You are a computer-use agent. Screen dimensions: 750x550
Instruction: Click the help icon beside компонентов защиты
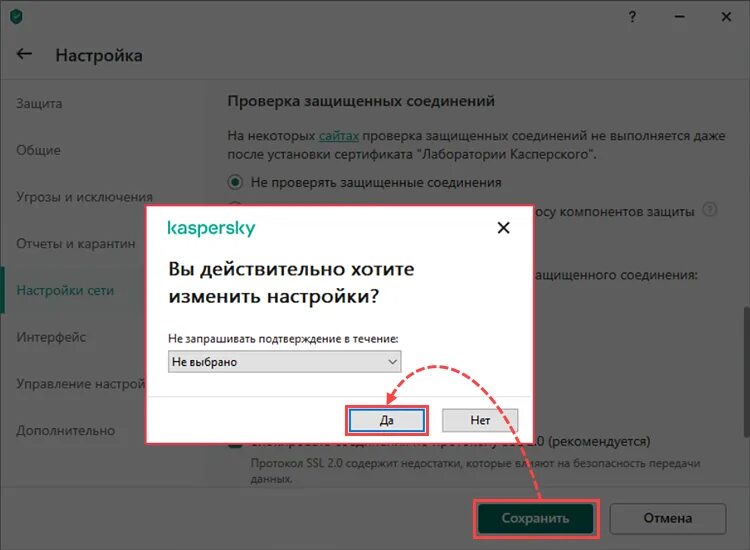point(710,209)
